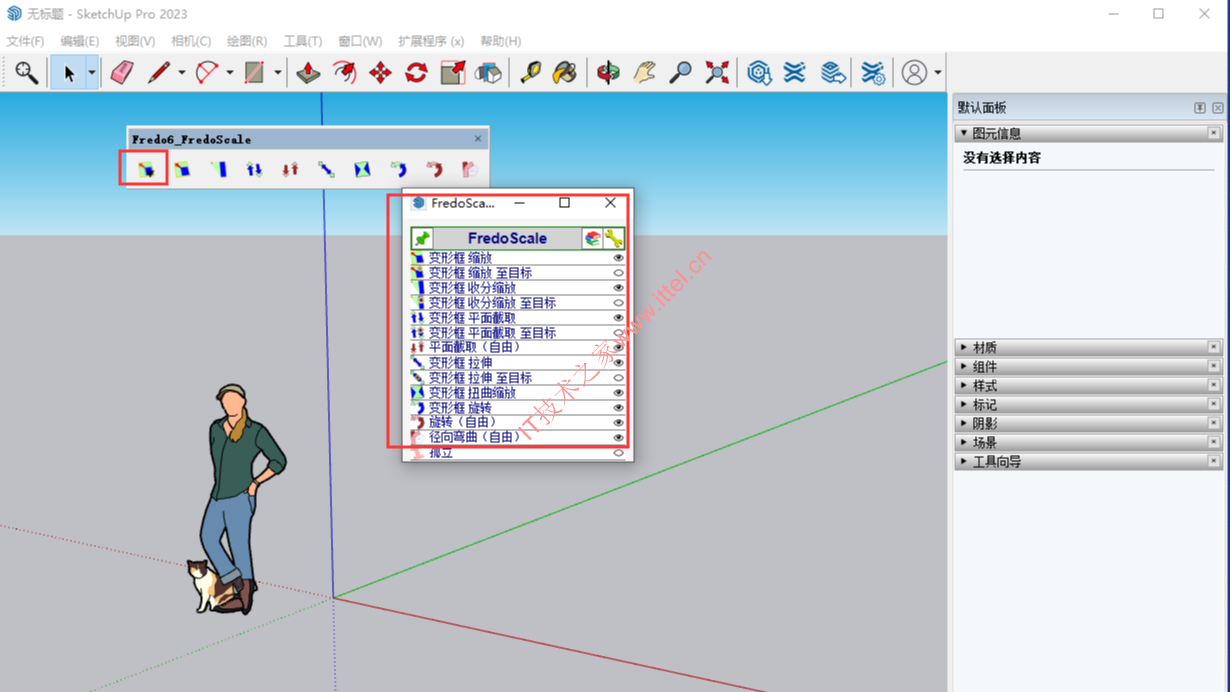Click the Zoom Extents tool
The width and height of the screenshot is (1230, 692).
click(x=716, y=72)
